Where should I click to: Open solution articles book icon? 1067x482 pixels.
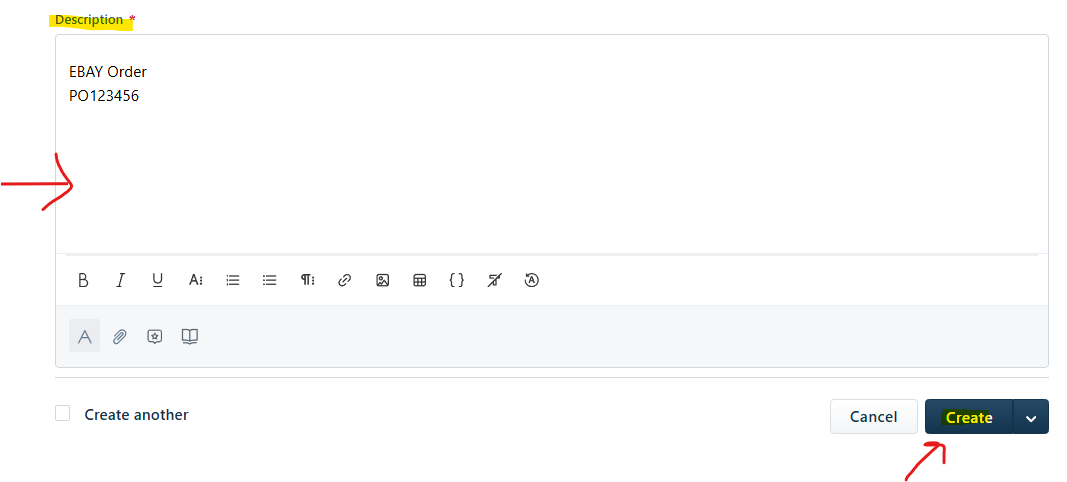click(x=190, y=336)
